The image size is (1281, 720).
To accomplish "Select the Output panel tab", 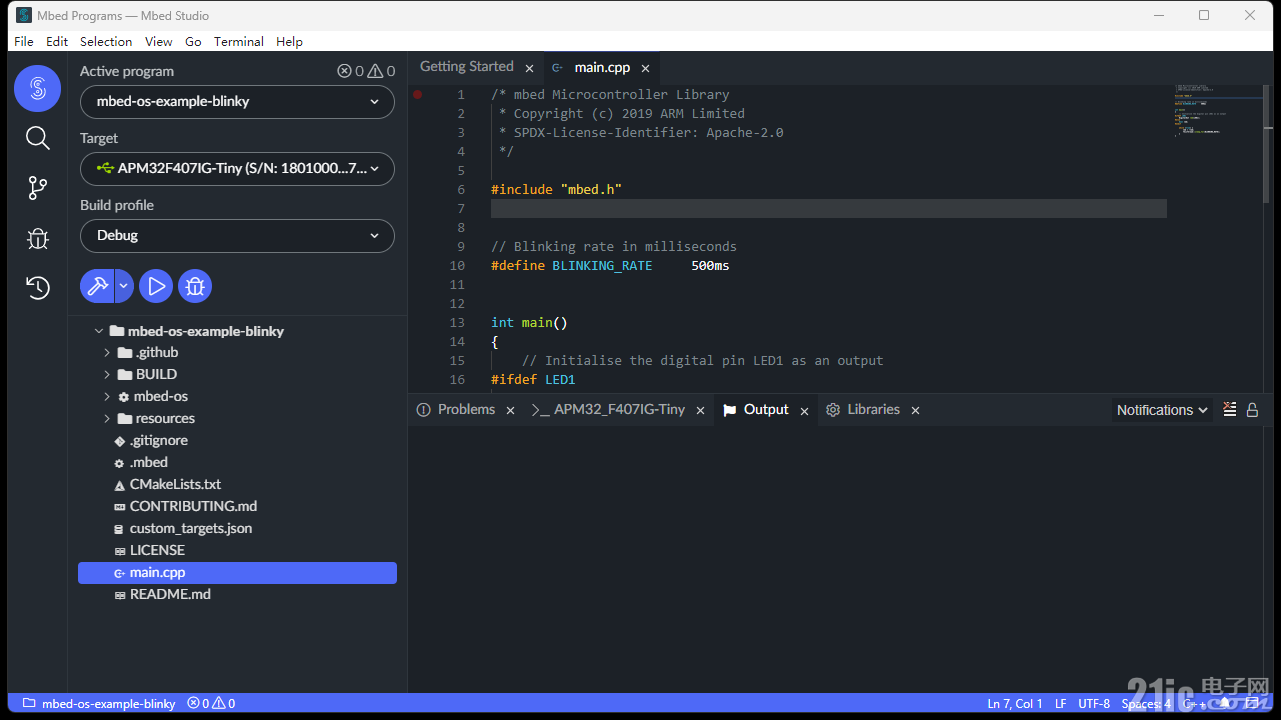I will 766,409.
